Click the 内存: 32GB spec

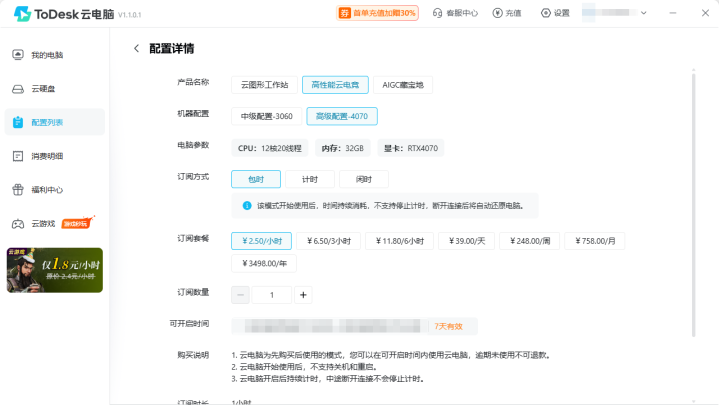pyautogui.click(x=343, y=148)
